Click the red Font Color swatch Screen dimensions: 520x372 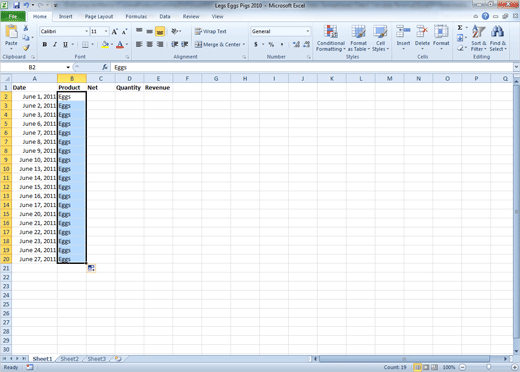(x=120, y=44)
